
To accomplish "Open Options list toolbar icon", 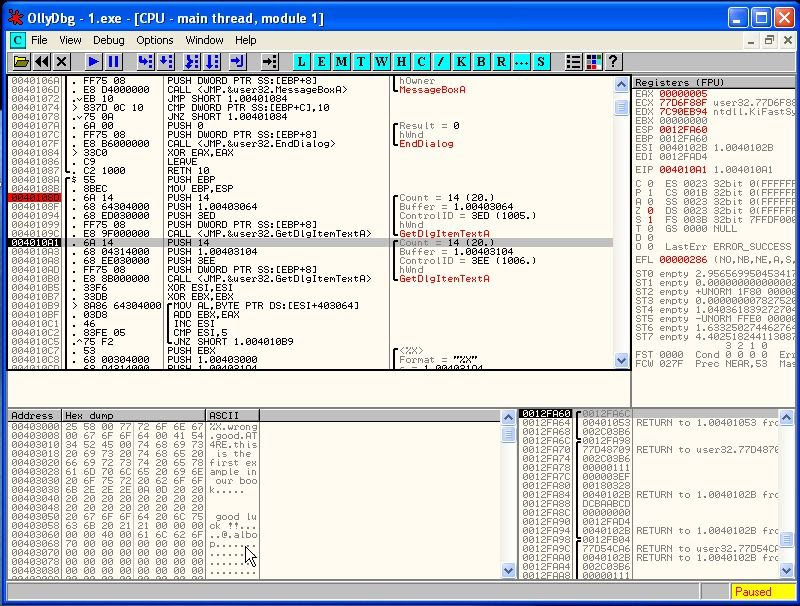I will pyautogui.click(x=573, y=62).
